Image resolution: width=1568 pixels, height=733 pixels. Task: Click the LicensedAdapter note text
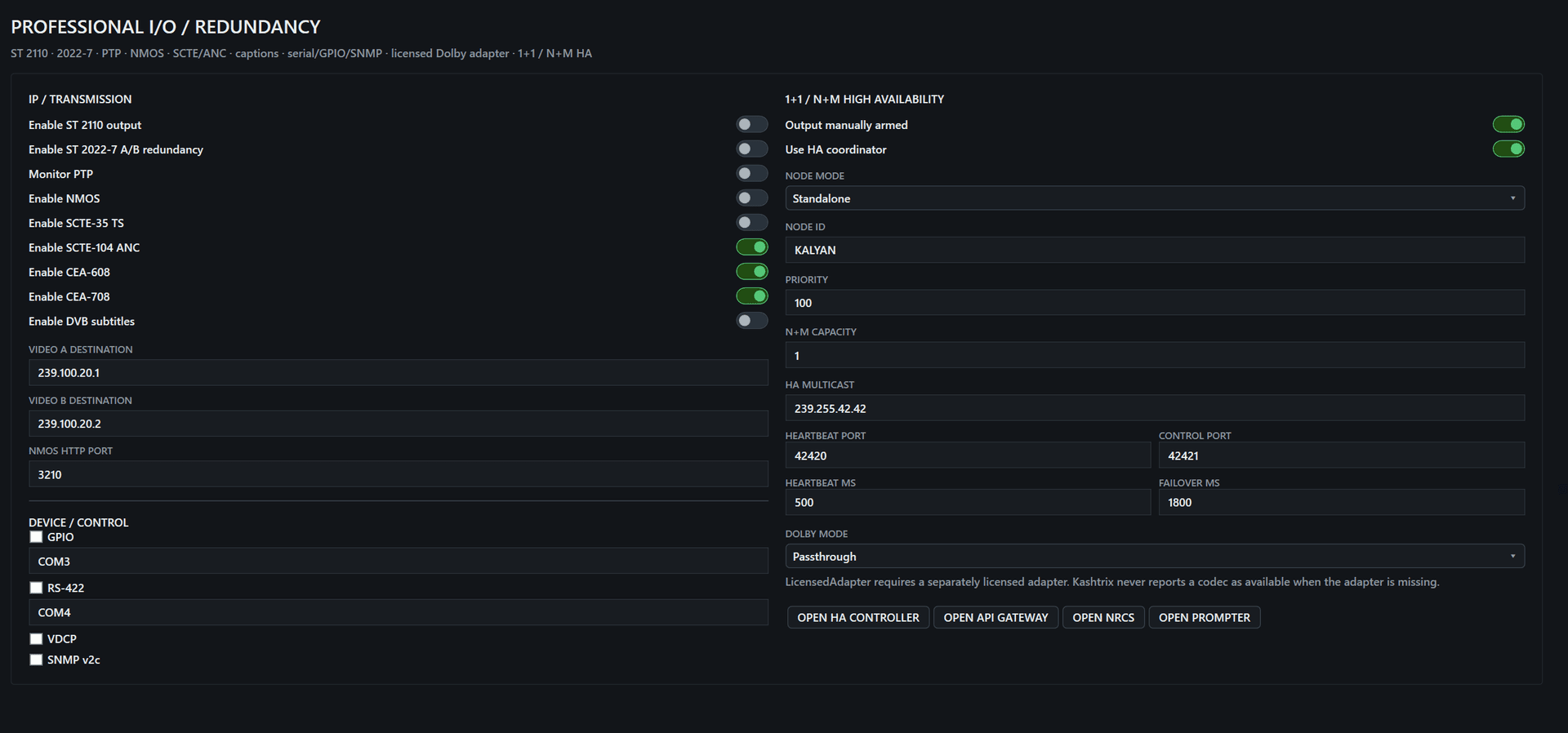click(1112, 582)
